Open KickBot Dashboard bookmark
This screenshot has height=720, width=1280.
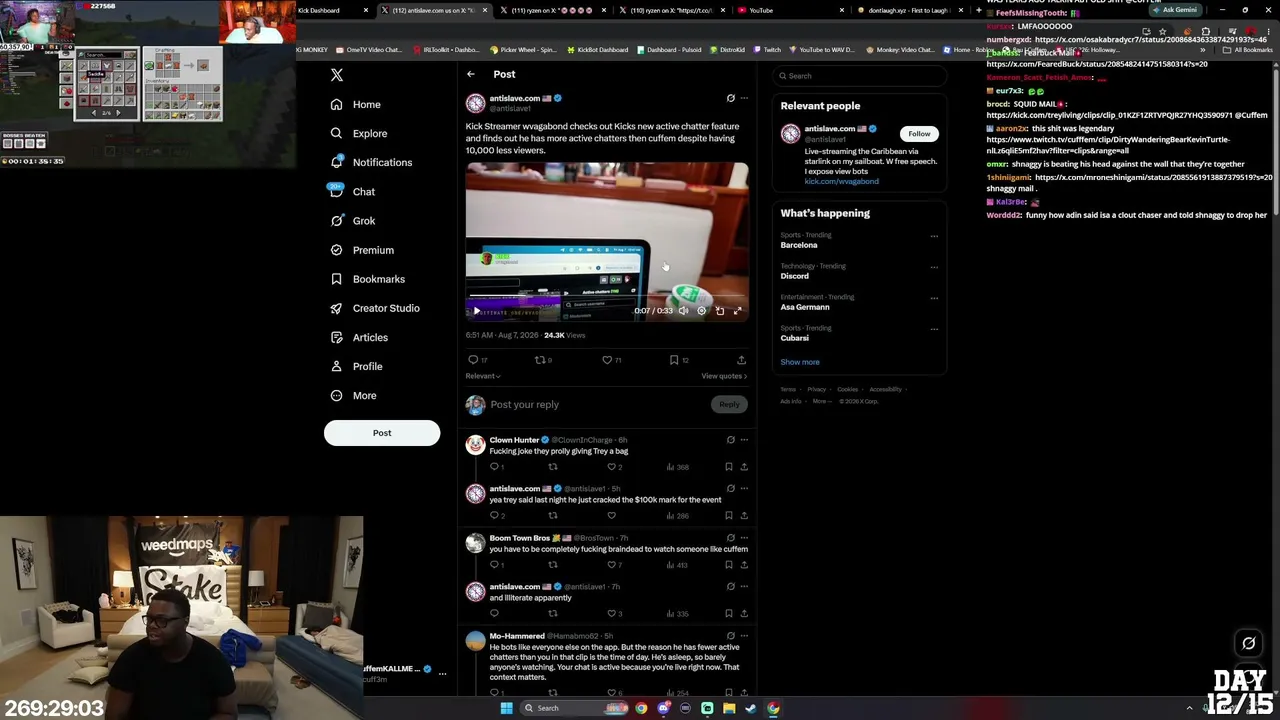tap(598, 50)
